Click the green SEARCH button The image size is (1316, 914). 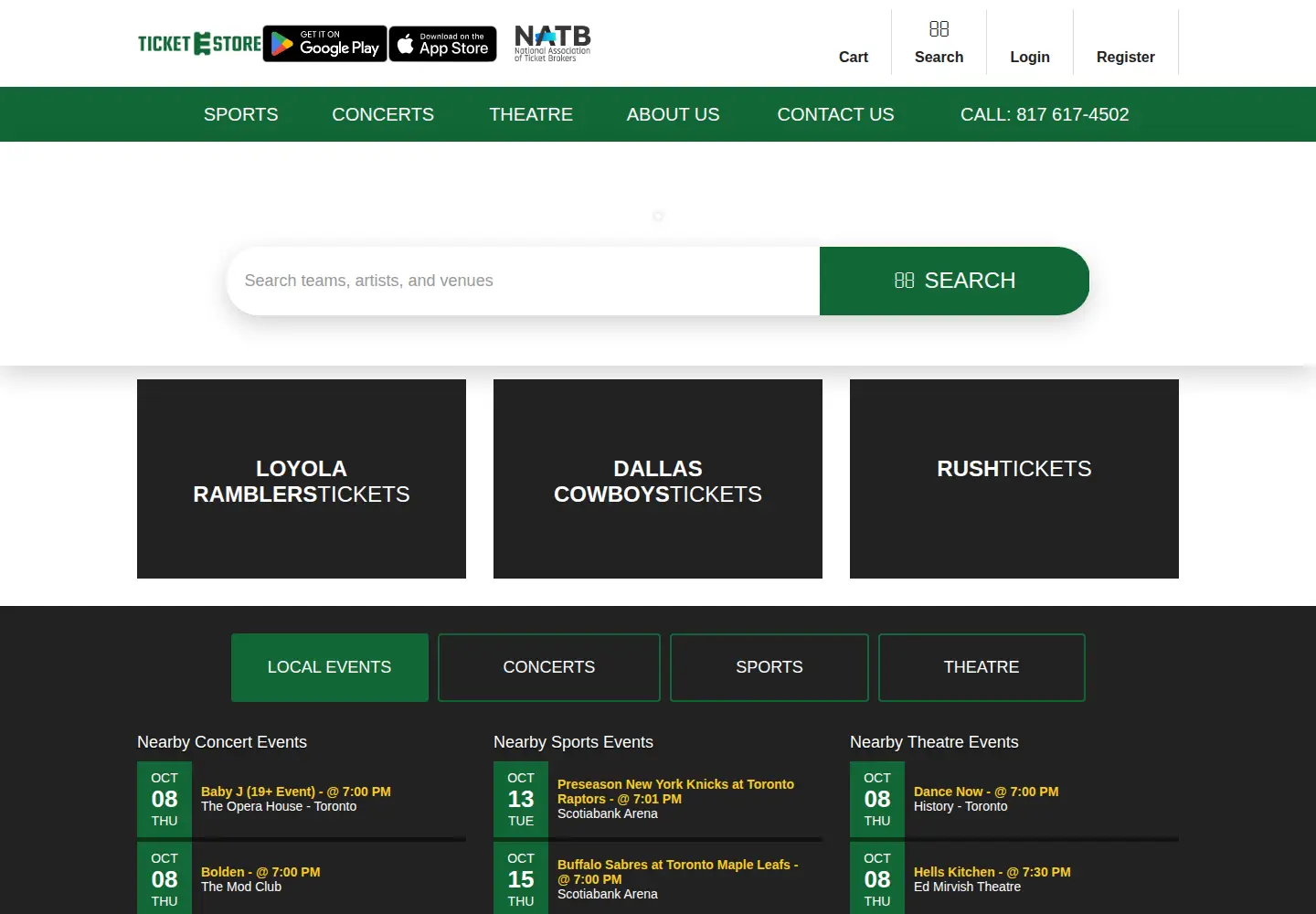point(954,281)
